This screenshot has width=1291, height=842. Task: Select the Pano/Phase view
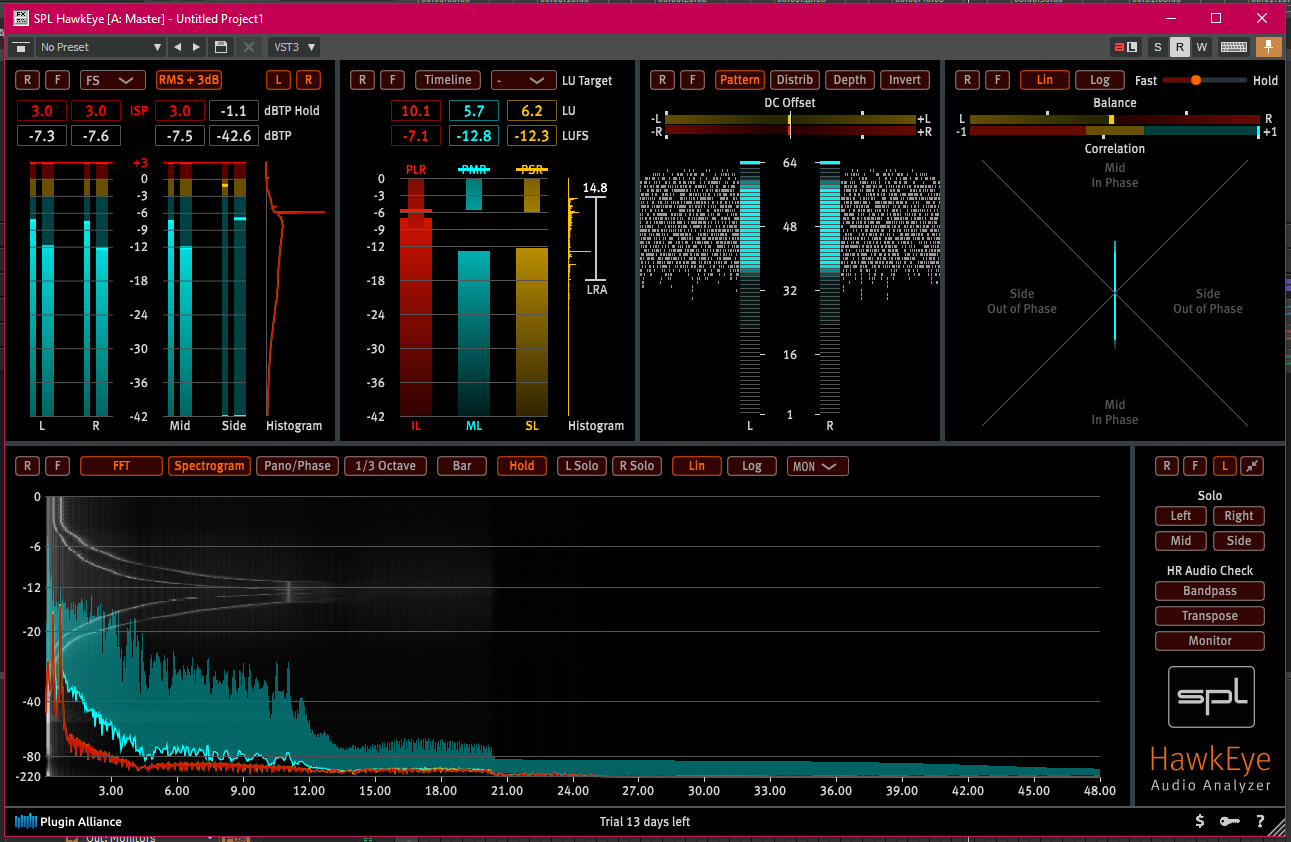pos(296,466)
